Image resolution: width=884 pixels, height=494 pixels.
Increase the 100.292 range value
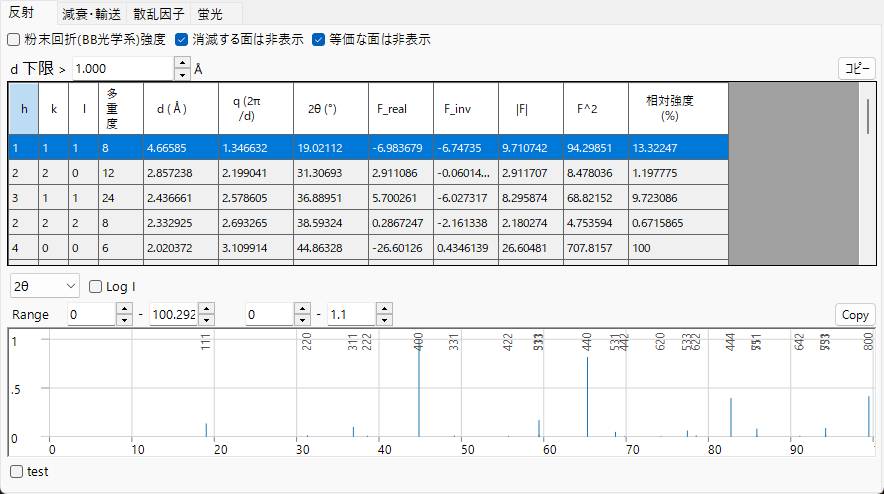206,308
